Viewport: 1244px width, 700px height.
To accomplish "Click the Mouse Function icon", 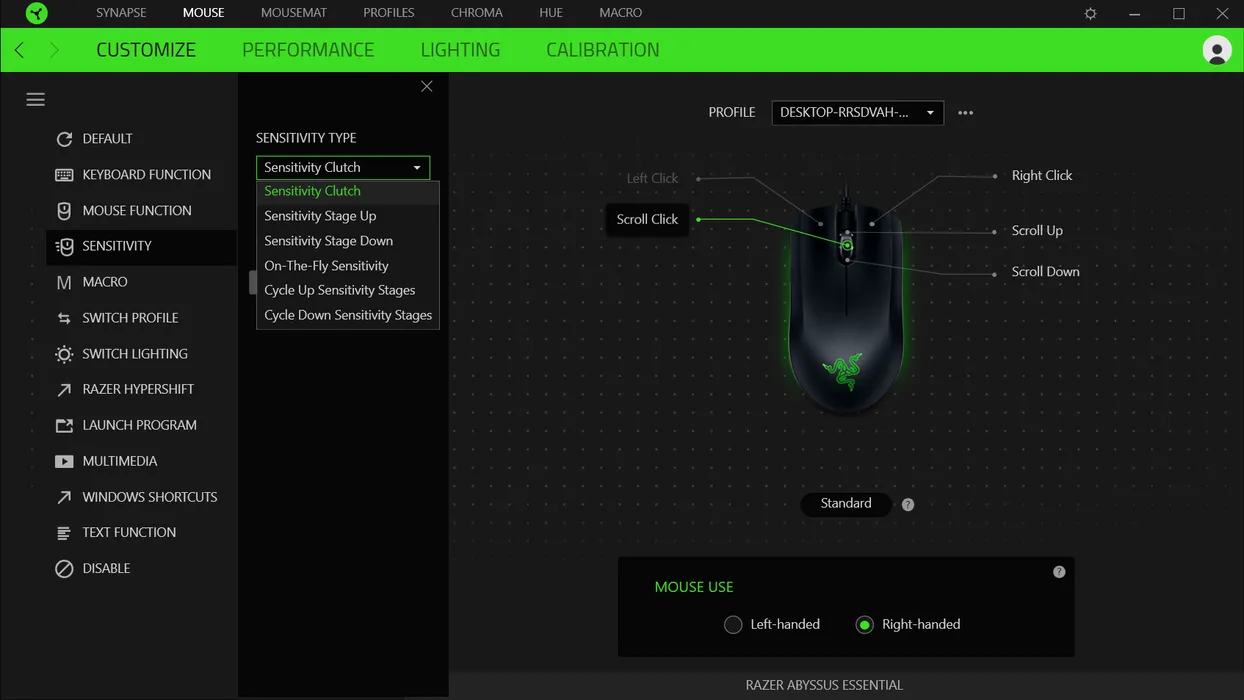I will point(64,211).
